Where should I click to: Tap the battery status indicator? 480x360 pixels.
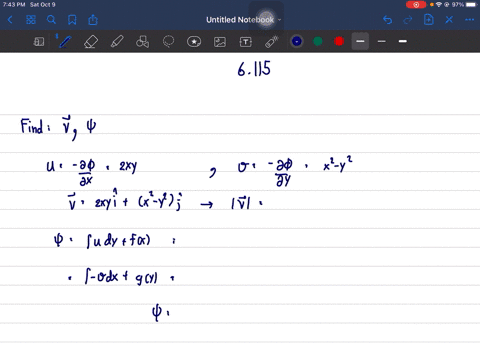tap(471, 5)
